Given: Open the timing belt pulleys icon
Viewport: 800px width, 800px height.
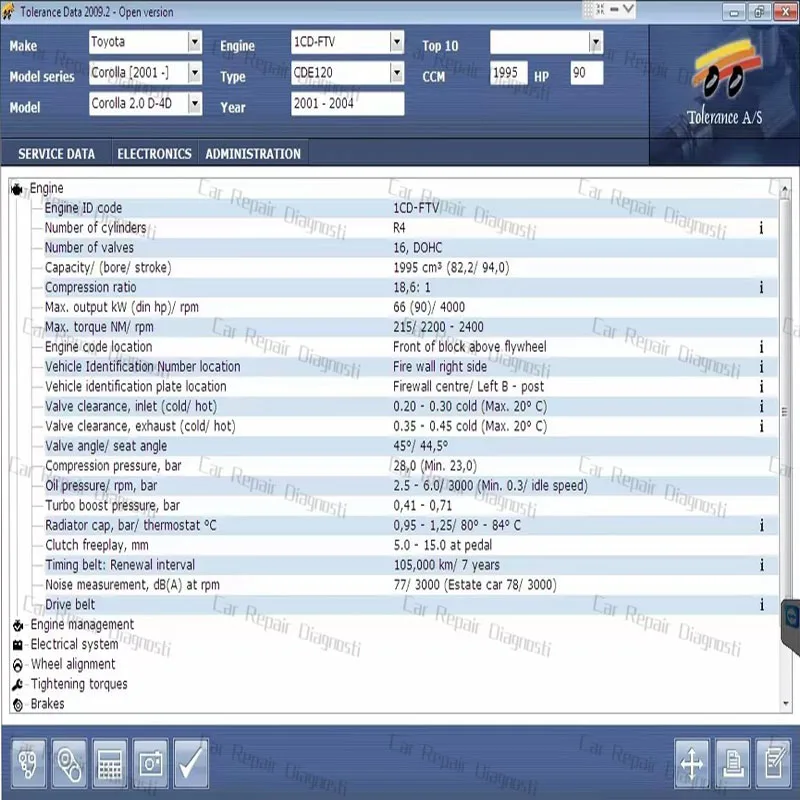Looking at the screenshot, I should click(x=69, y=763).
